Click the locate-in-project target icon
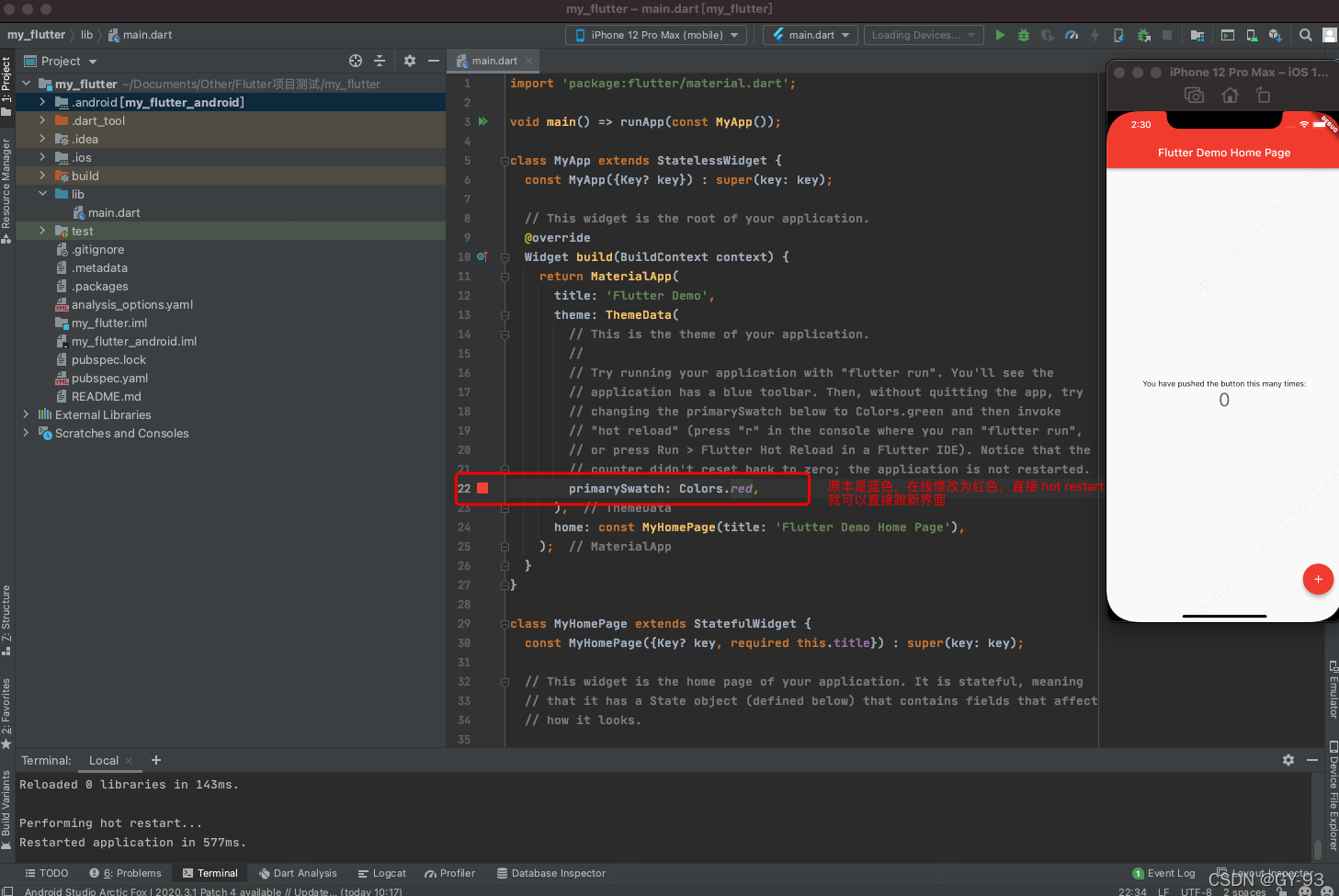Viewport: 1339px width, 896px height. (356, 61)
